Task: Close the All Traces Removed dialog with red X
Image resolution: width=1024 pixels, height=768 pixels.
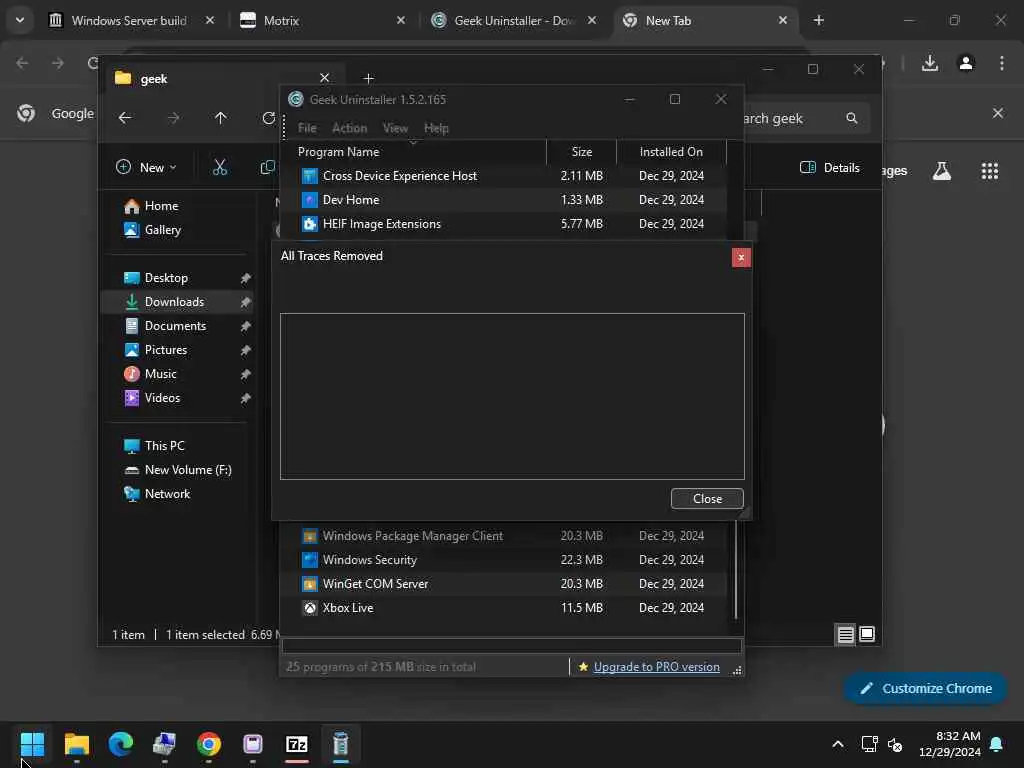Action: point(741,257)
